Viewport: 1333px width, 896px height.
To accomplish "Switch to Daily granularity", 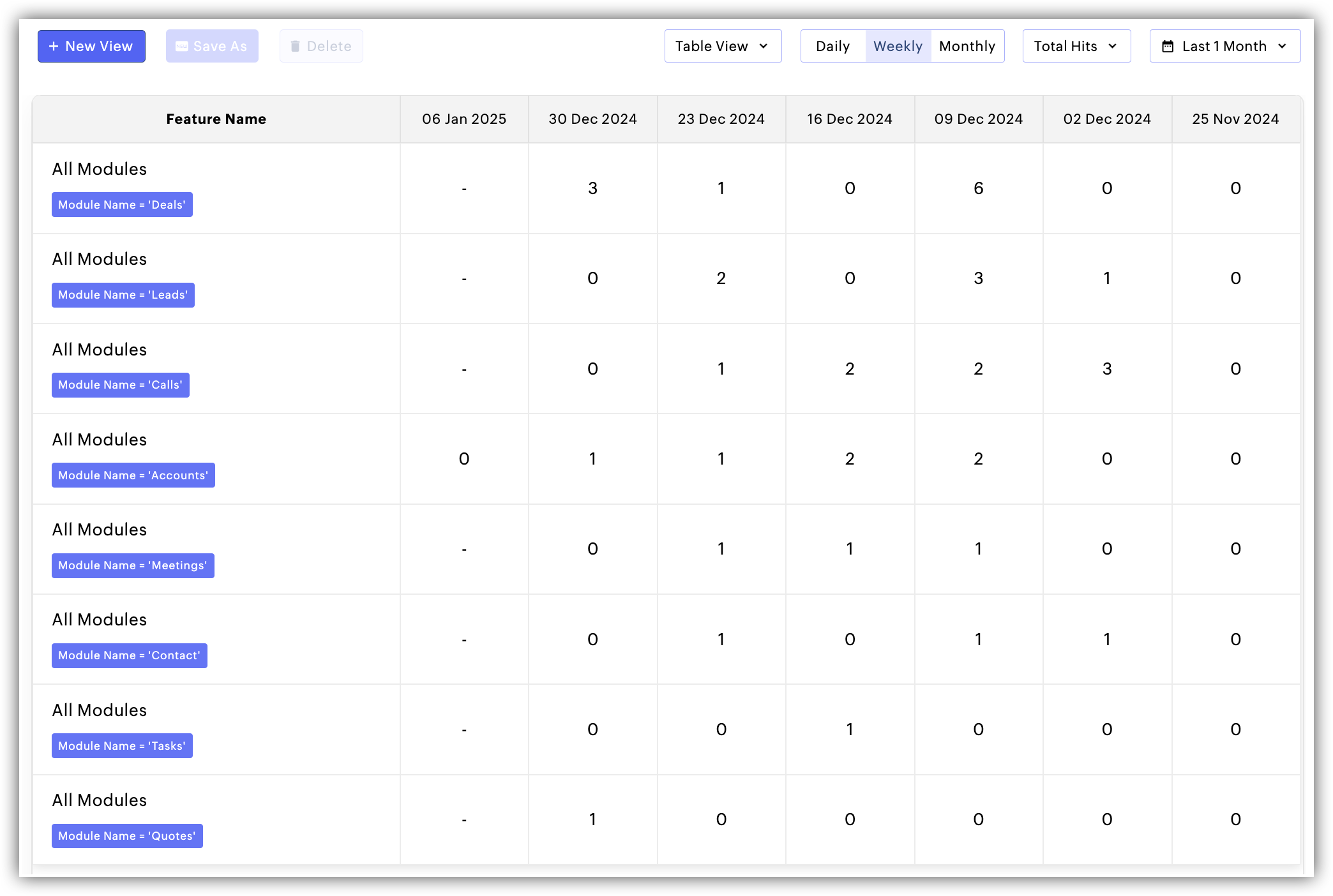I will pos(832,47).
